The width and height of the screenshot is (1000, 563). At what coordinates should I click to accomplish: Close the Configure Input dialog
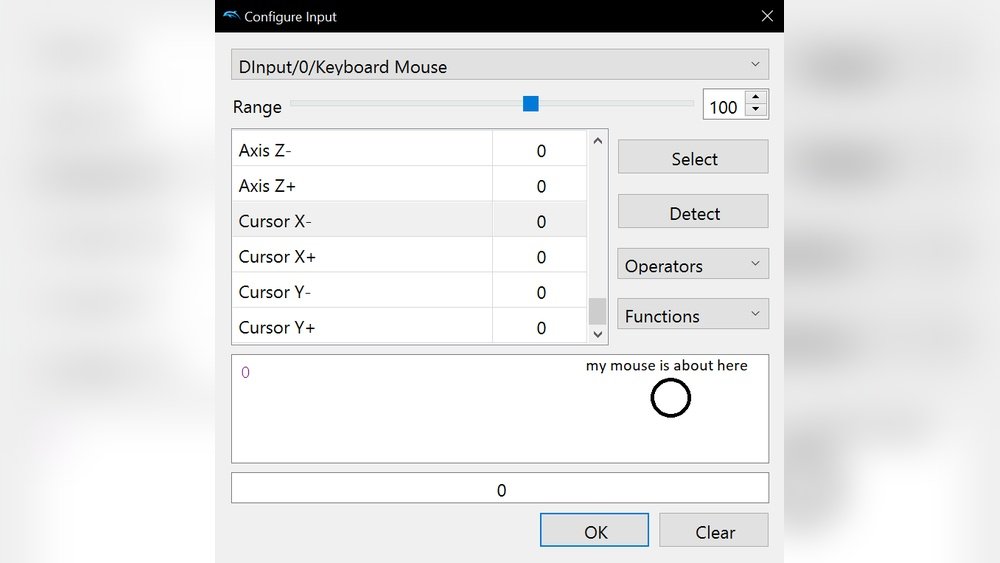[x=767, y=16]
